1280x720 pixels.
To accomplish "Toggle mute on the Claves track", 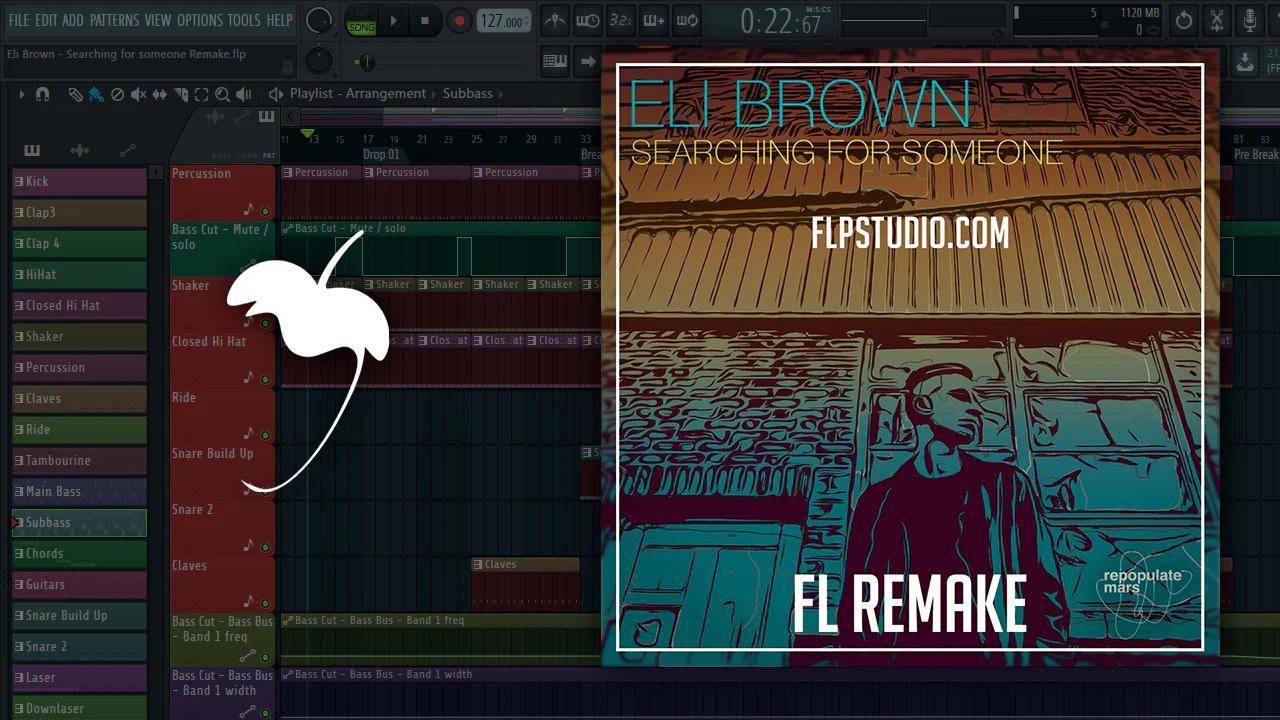I will tap(266, 602).
